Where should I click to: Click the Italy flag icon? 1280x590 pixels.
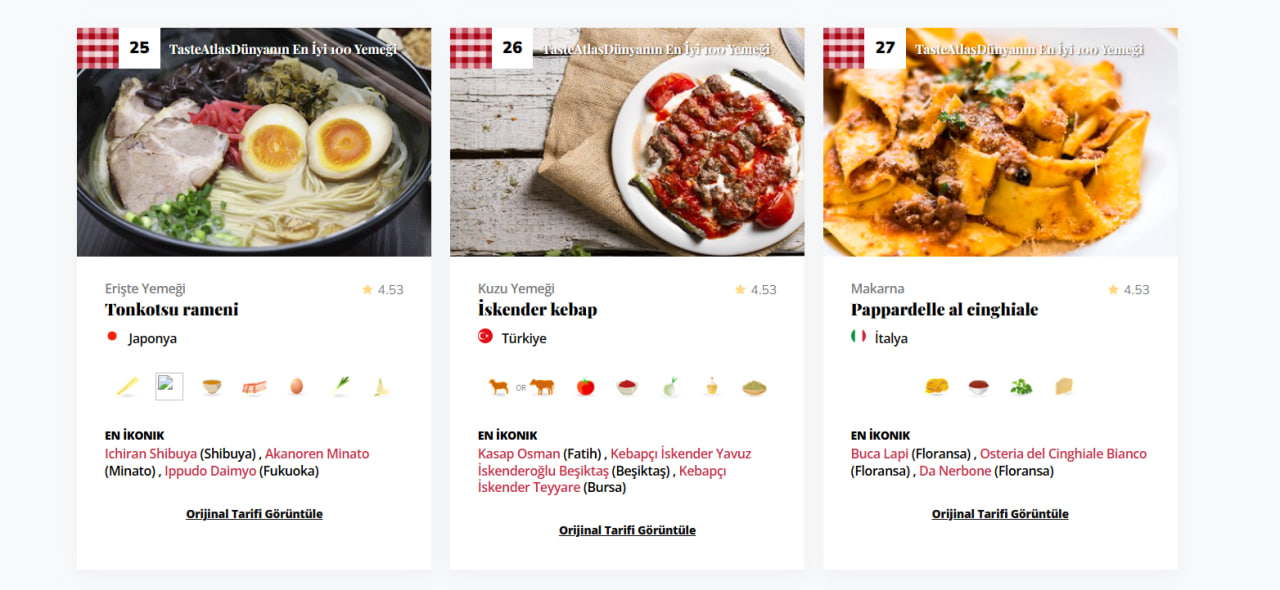click(859, 337)
